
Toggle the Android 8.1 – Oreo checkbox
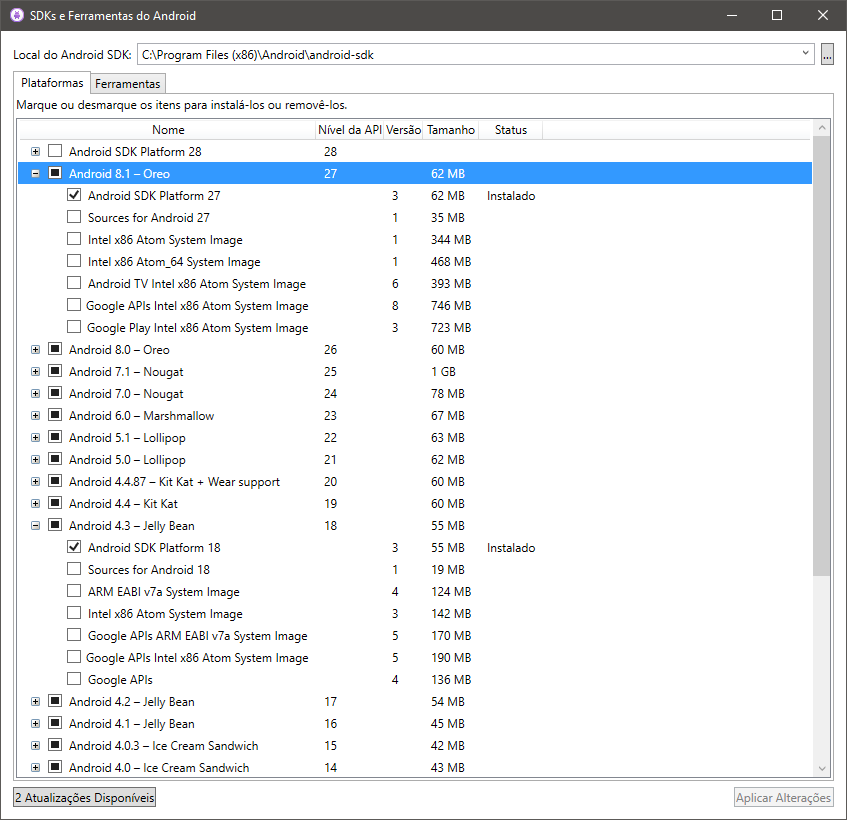[x=55, y=173]
